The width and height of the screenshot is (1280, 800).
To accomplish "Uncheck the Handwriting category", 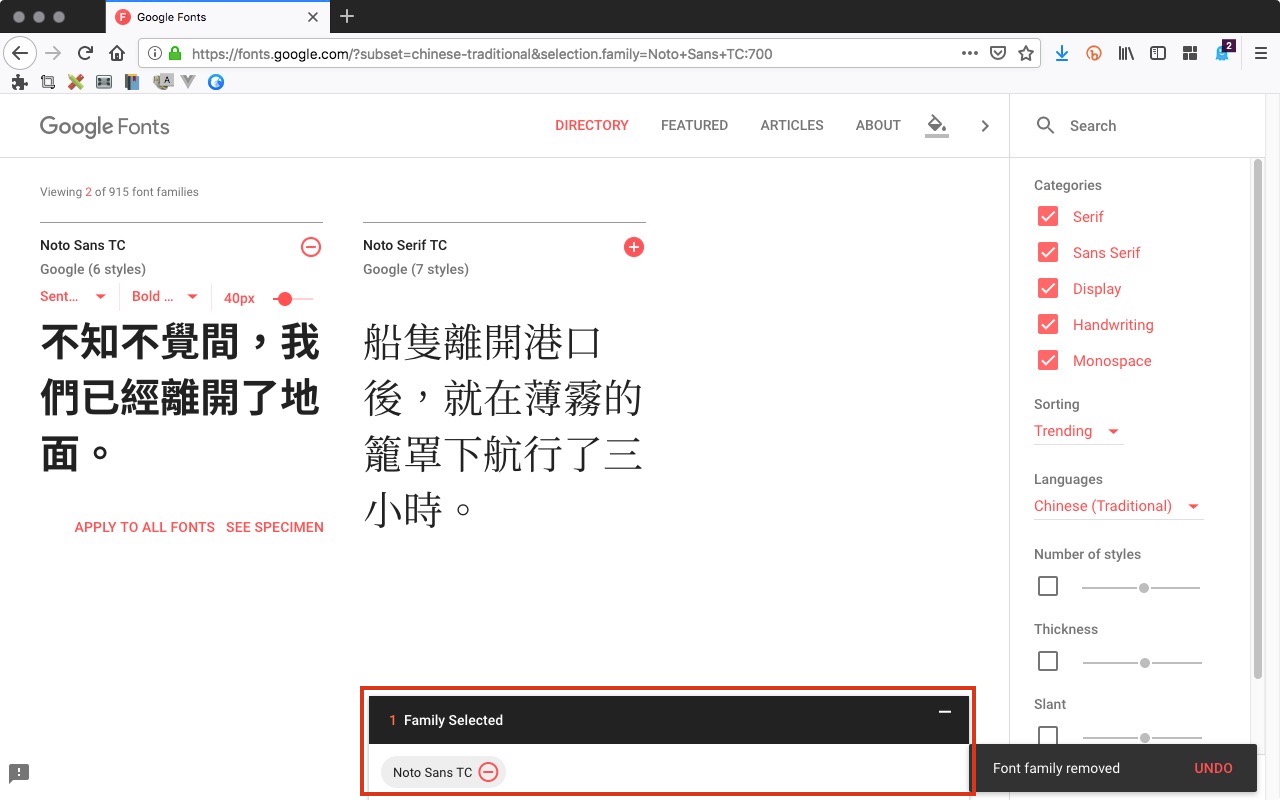I will pos(1048,324).
